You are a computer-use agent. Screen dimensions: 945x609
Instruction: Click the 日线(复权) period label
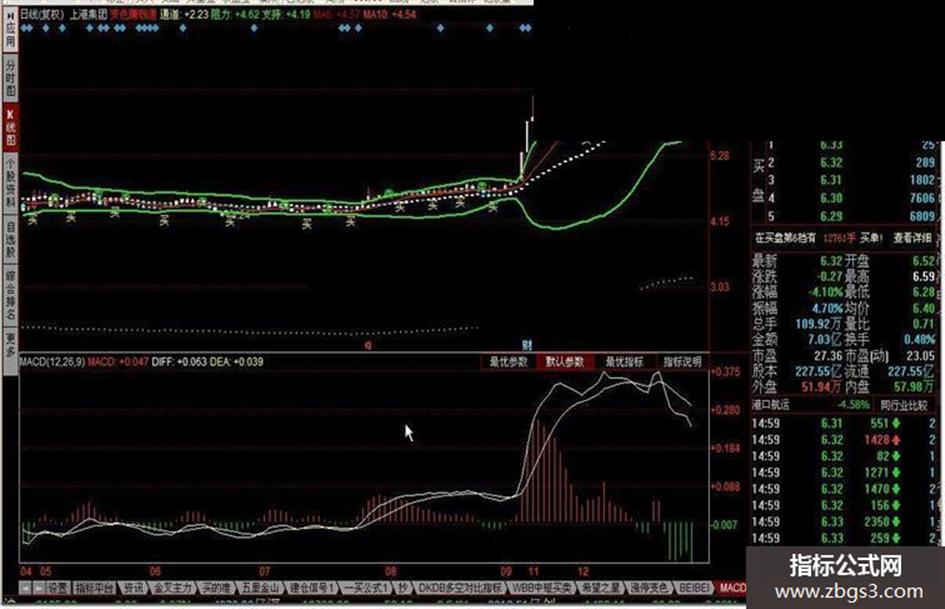tap(42, 14)
